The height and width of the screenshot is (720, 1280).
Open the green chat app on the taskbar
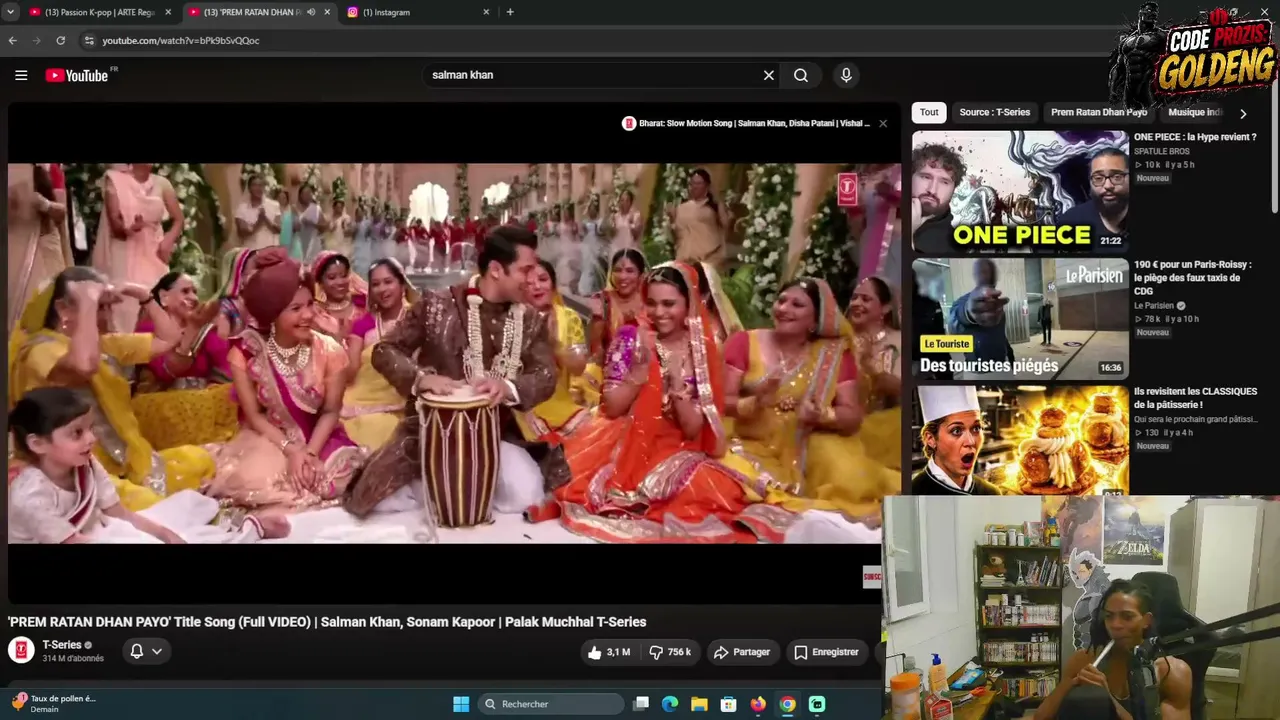point(817,704)
